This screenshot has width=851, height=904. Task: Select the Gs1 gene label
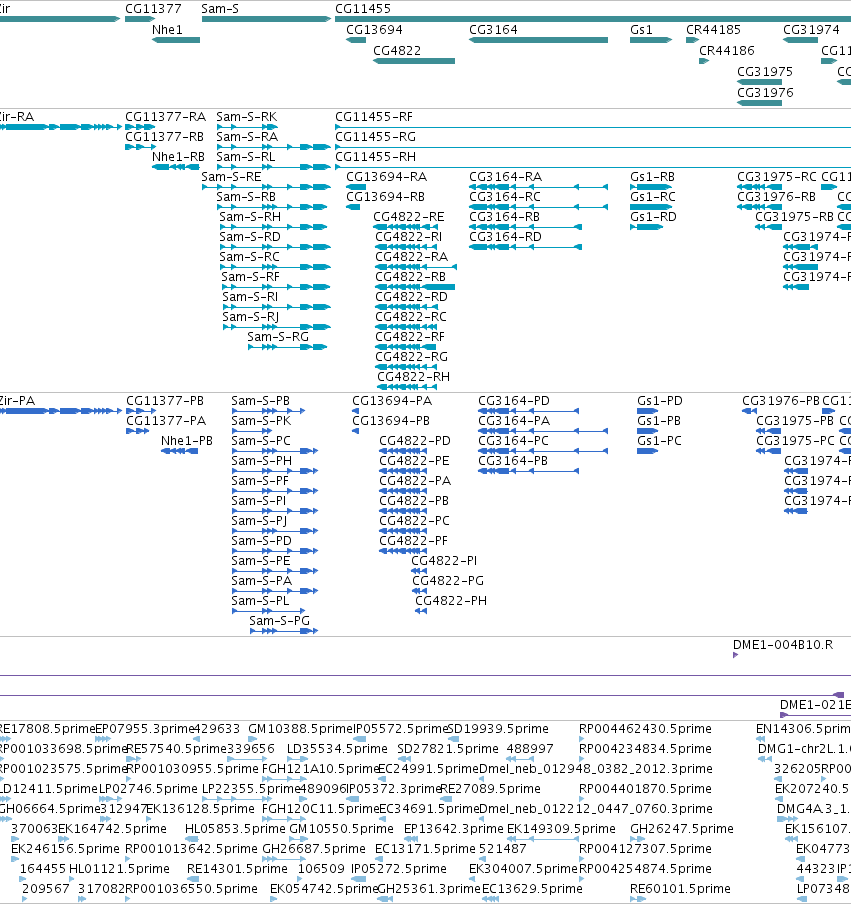pyautogui.click(x=641, y=29)
